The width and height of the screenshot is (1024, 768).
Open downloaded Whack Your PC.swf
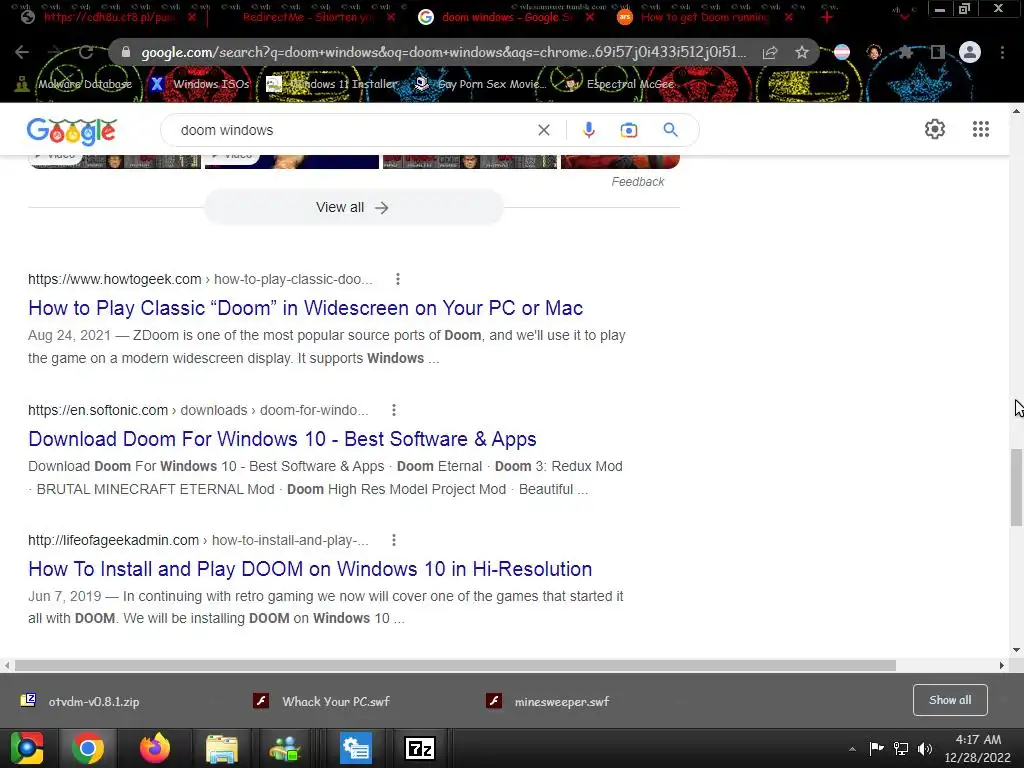pyautogui.click(x=321, y=701)
